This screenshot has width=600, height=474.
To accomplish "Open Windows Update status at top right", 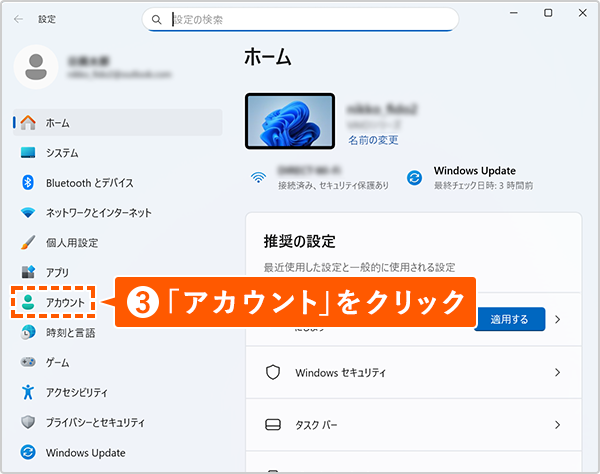I will (474, 177).
